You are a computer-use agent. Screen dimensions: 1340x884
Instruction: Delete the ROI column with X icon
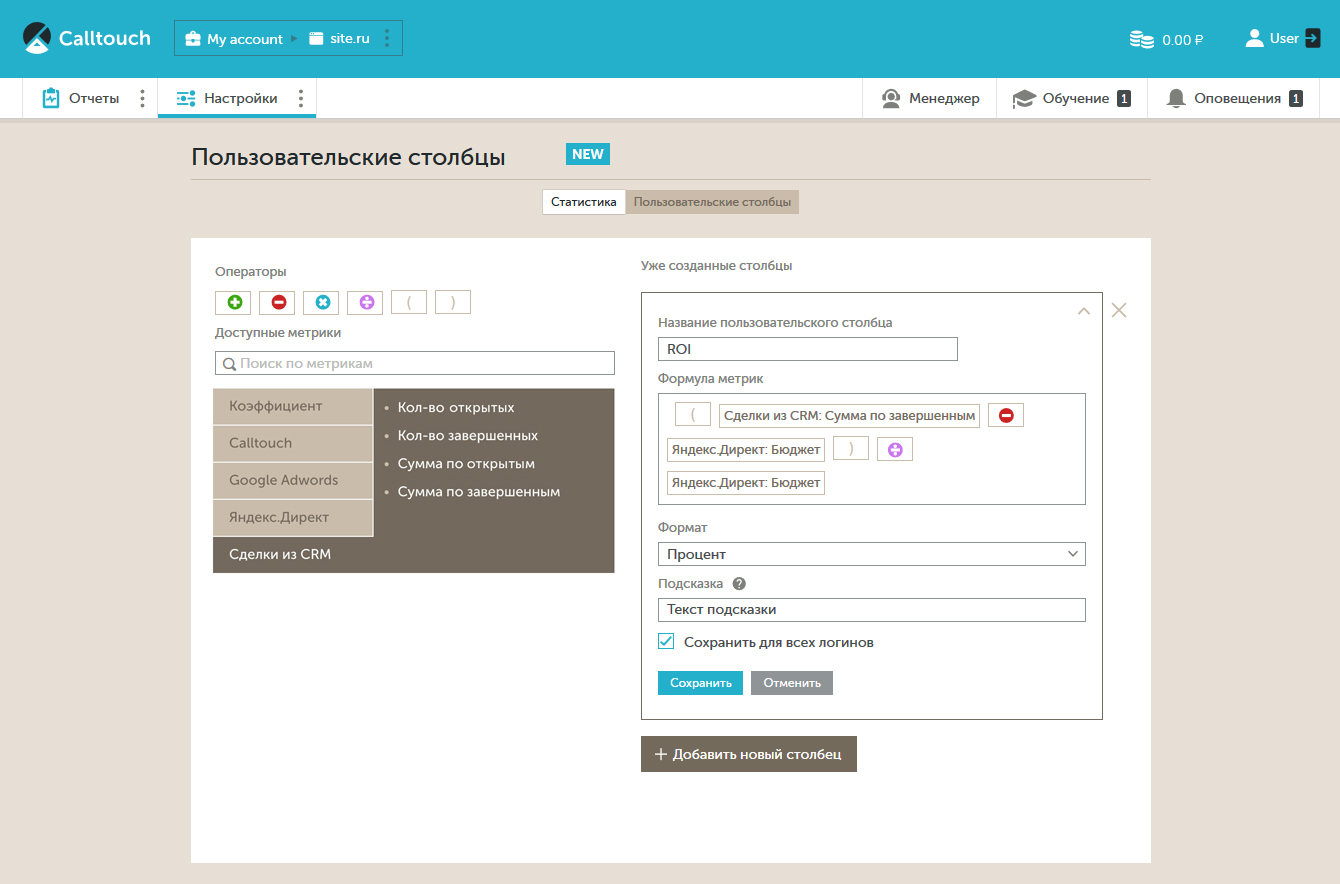[x=1119, y=310]
